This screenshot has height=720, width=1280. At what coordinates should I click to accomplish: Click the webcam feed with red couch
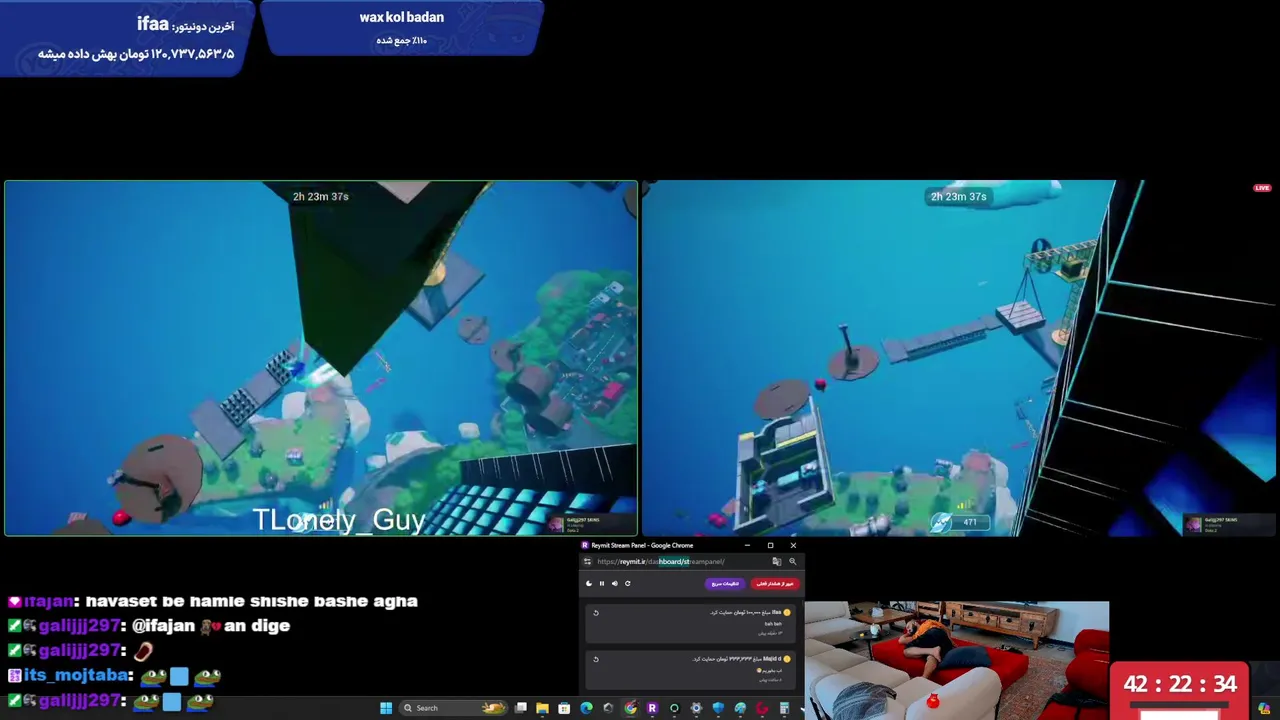coord(957,660)
